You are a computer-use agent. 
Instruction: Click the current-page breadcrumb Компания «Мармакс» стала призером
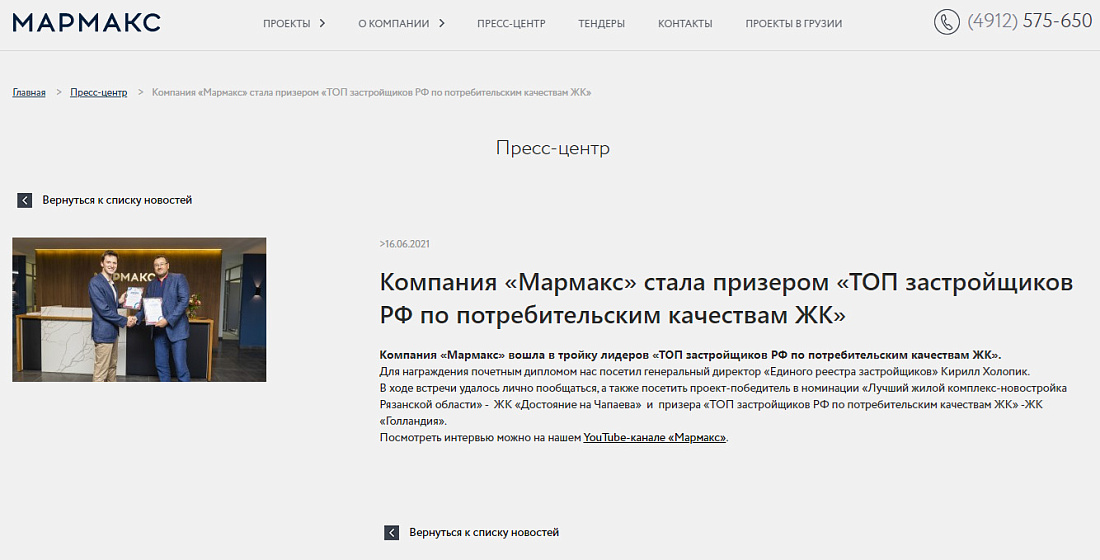tap(371, 93)
